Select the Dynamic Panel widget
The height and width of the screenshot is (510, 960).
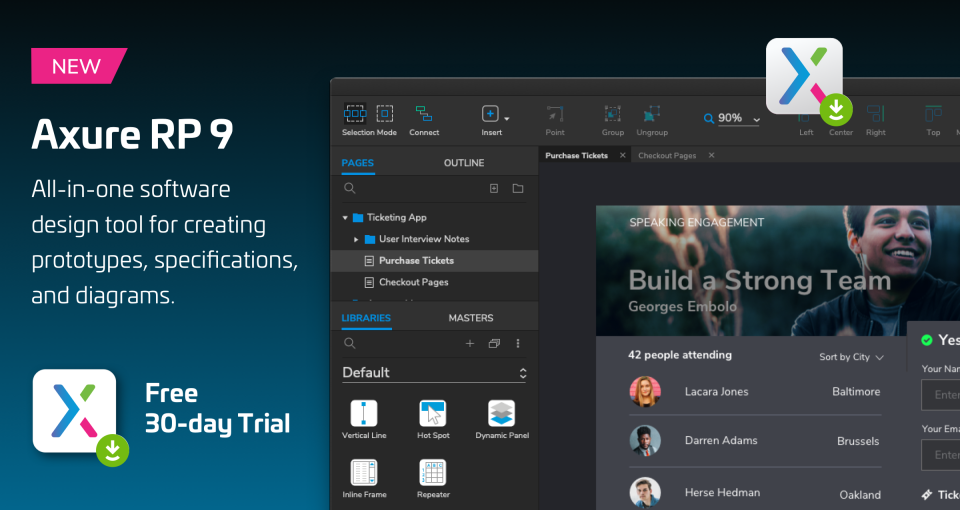501,419
